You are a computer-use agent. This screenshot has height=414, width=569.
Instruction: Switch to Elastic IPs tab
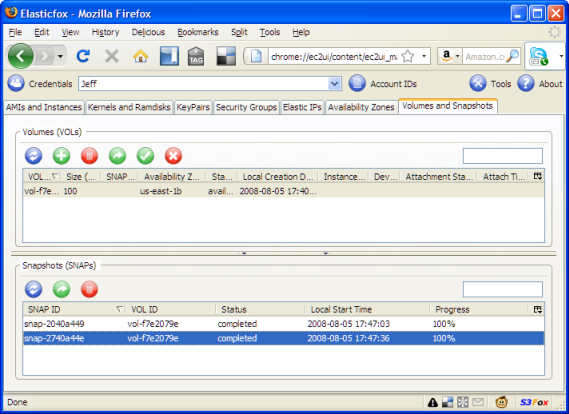[302, 107]
